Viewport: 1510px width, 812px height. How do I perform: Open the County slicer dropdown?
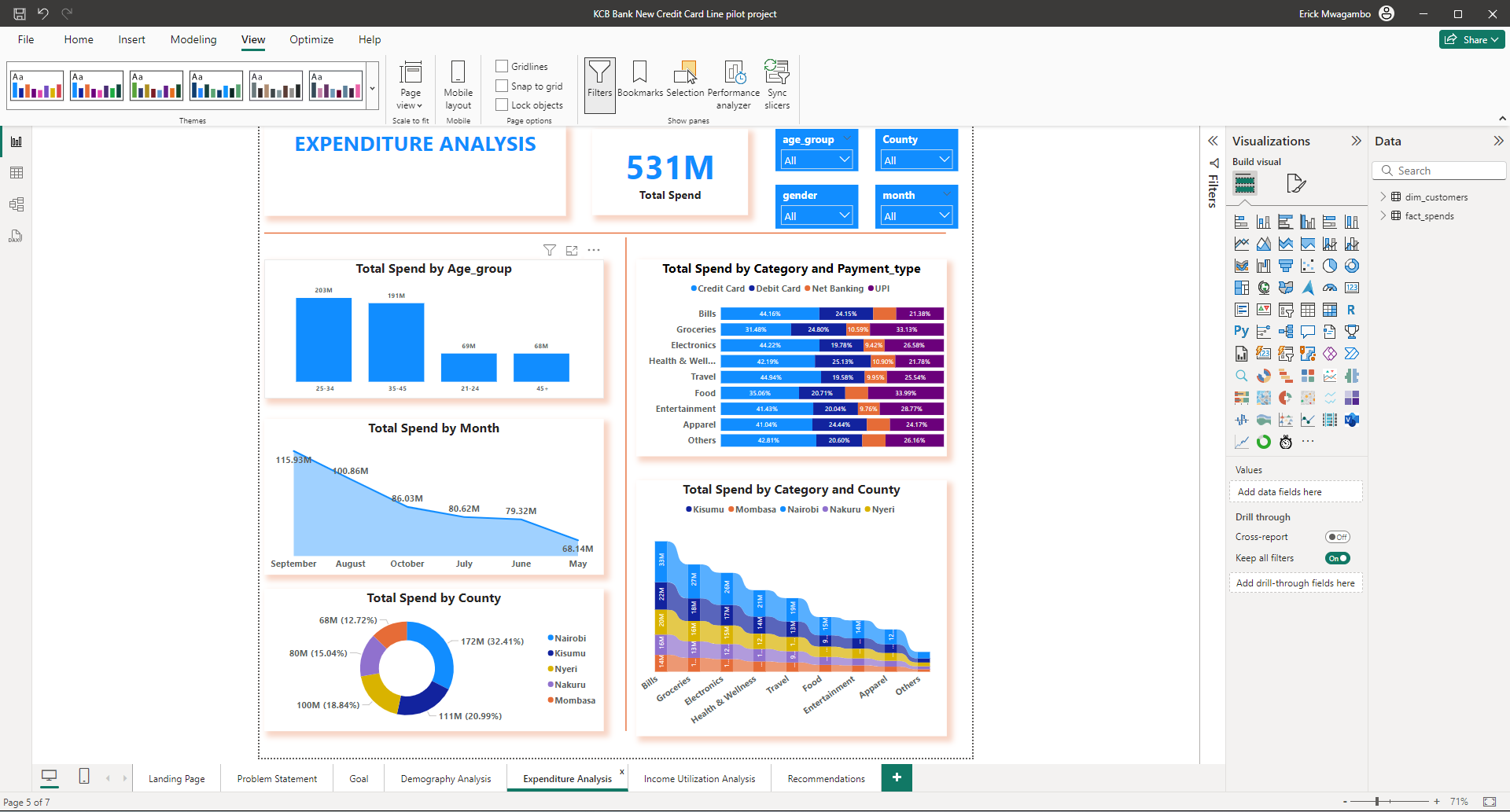tap(916, 160)
